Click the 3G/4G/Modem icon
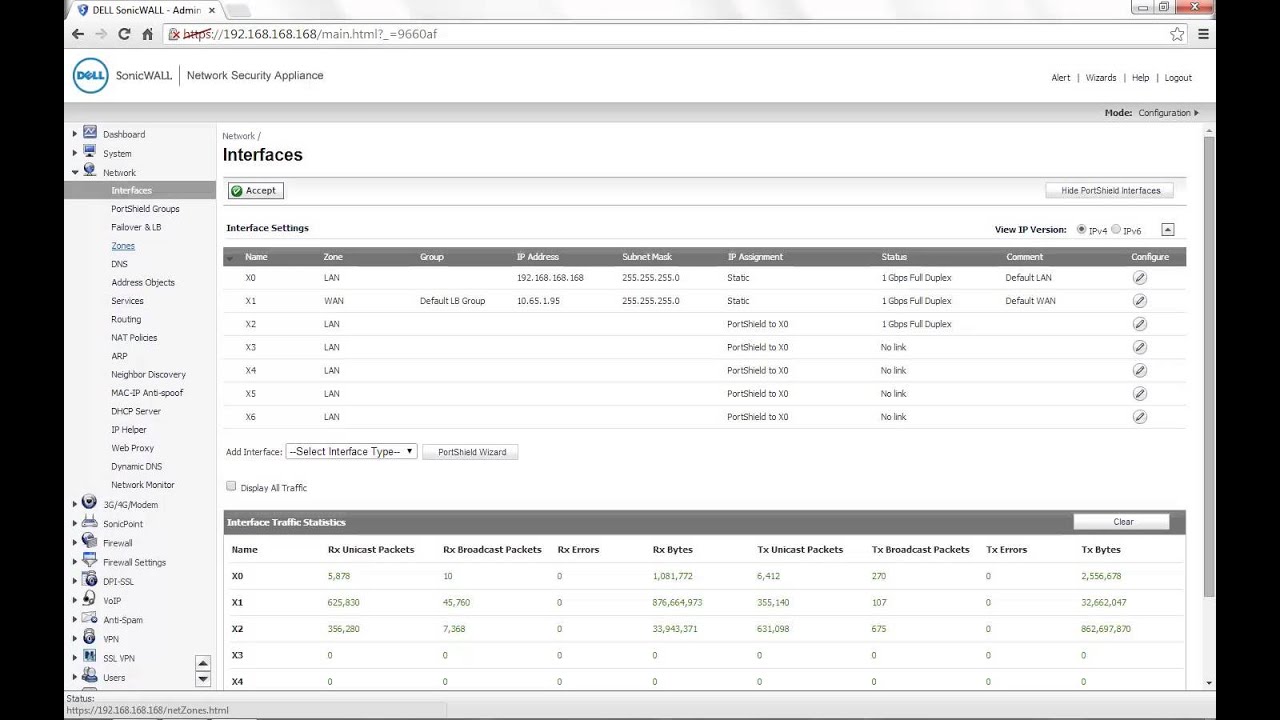The height and width of the screenshot is (720, 1280). click(x=90, y=503)
